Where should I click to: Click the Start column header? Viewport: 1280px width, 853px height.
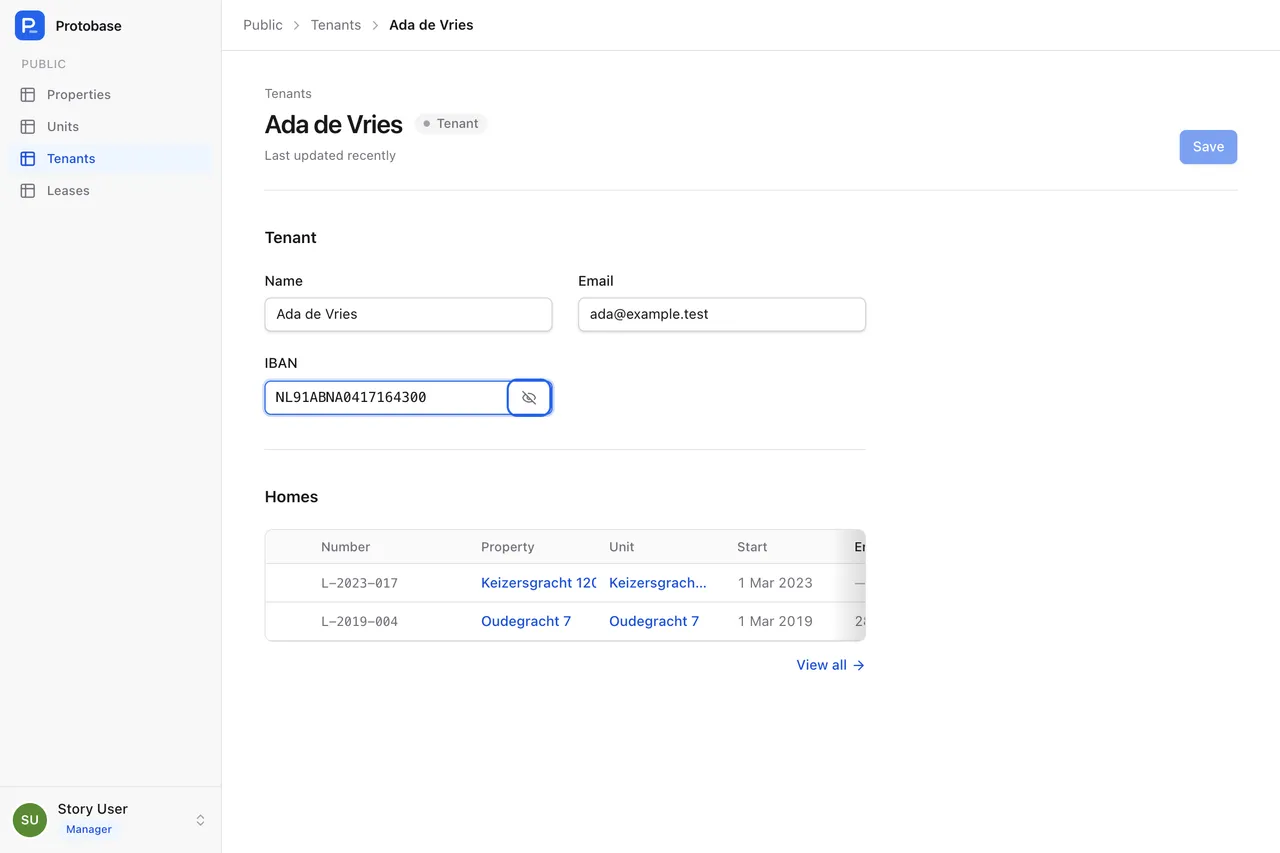tap(752, 547)
